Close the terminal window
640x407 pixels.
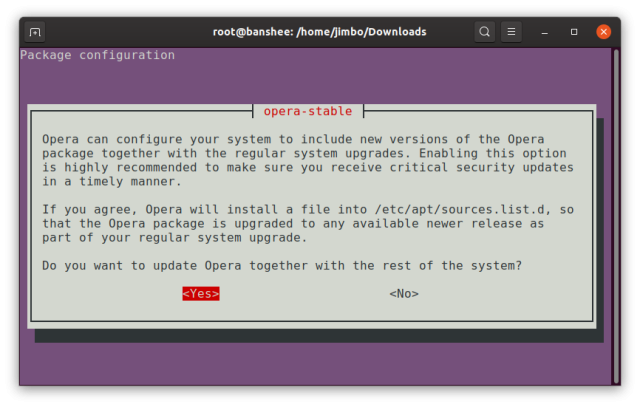coord(603,32)
